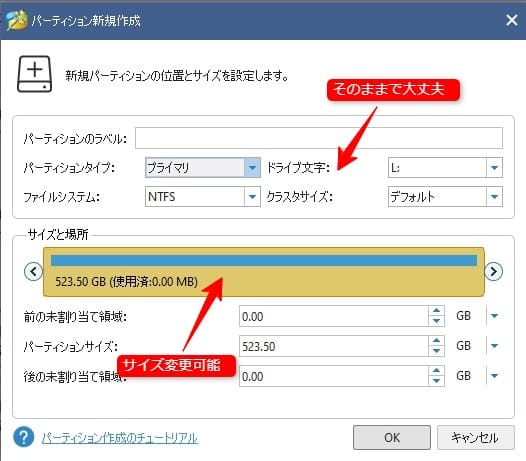Click the 後の未割り当て領域 input showing 0.00
526x461 pixels.
[x=334, y=376]
